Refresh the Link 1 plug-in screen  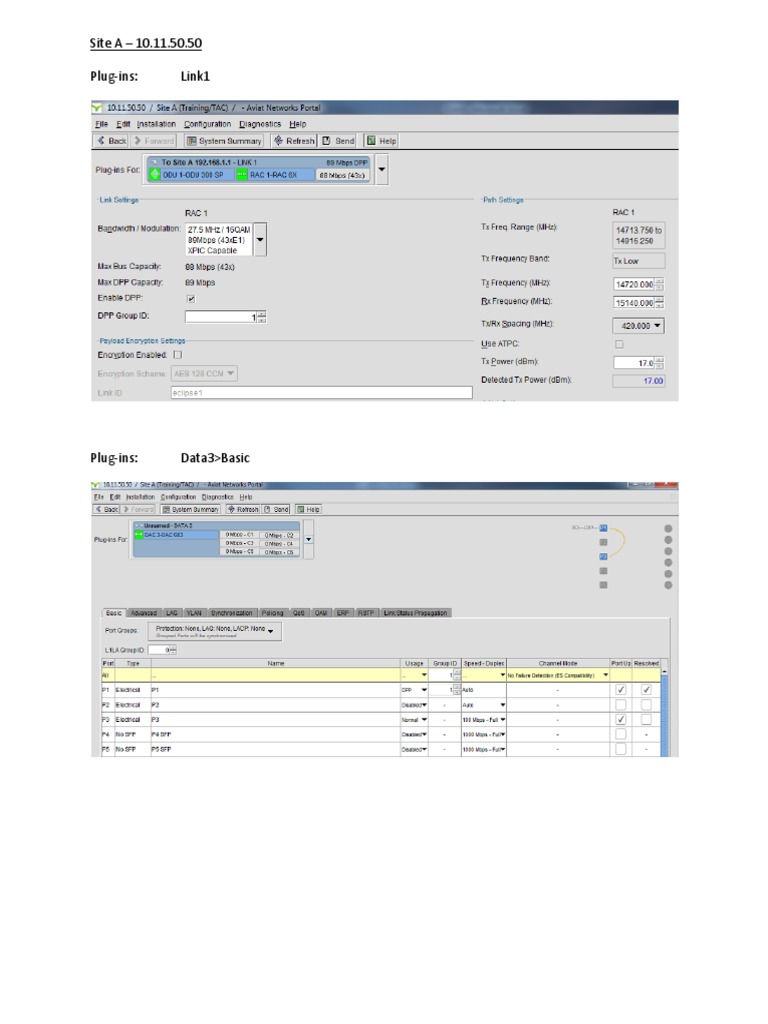coord(294,140)
